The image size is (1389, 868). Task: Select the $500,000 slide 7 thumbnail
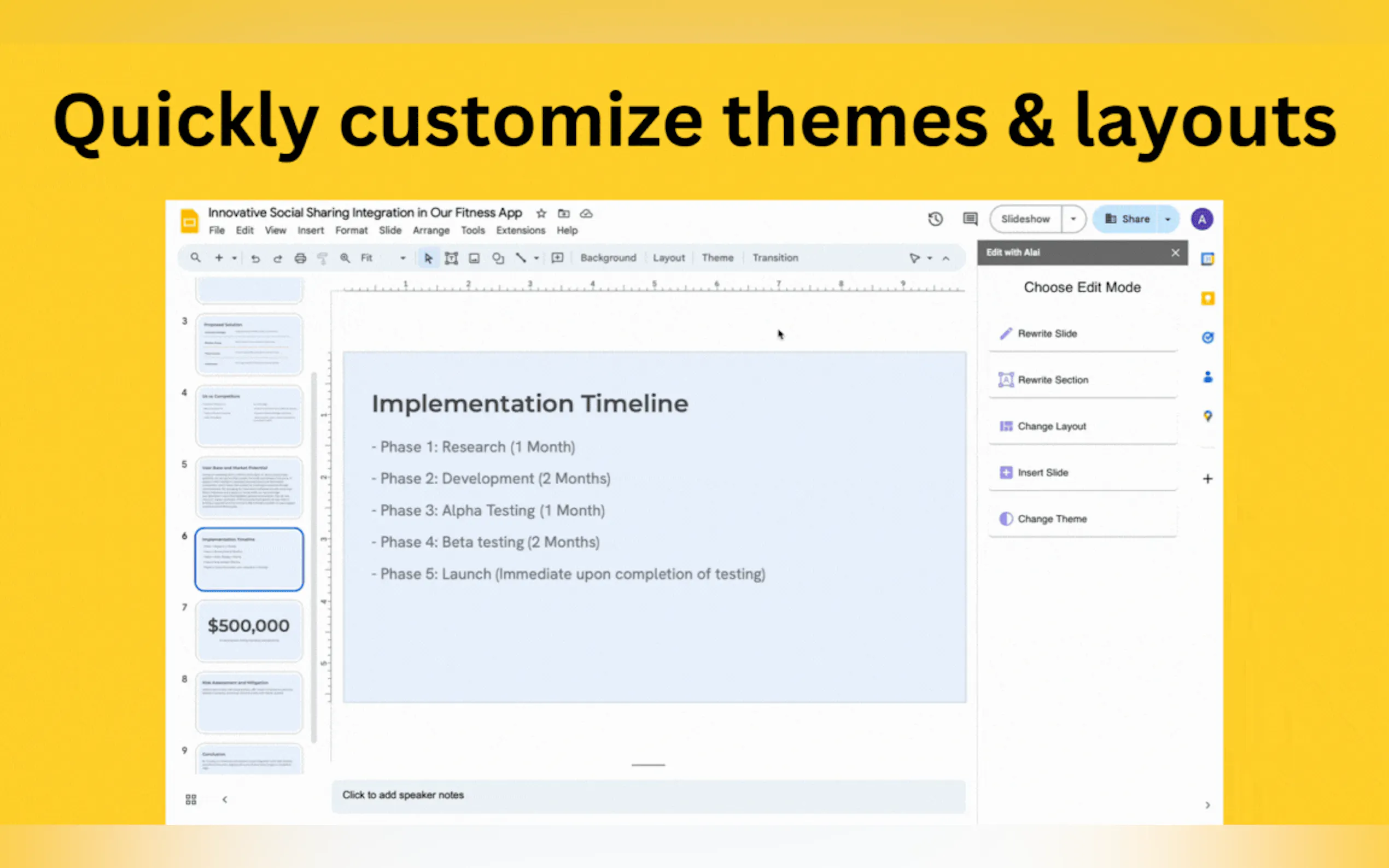(249, 630)
